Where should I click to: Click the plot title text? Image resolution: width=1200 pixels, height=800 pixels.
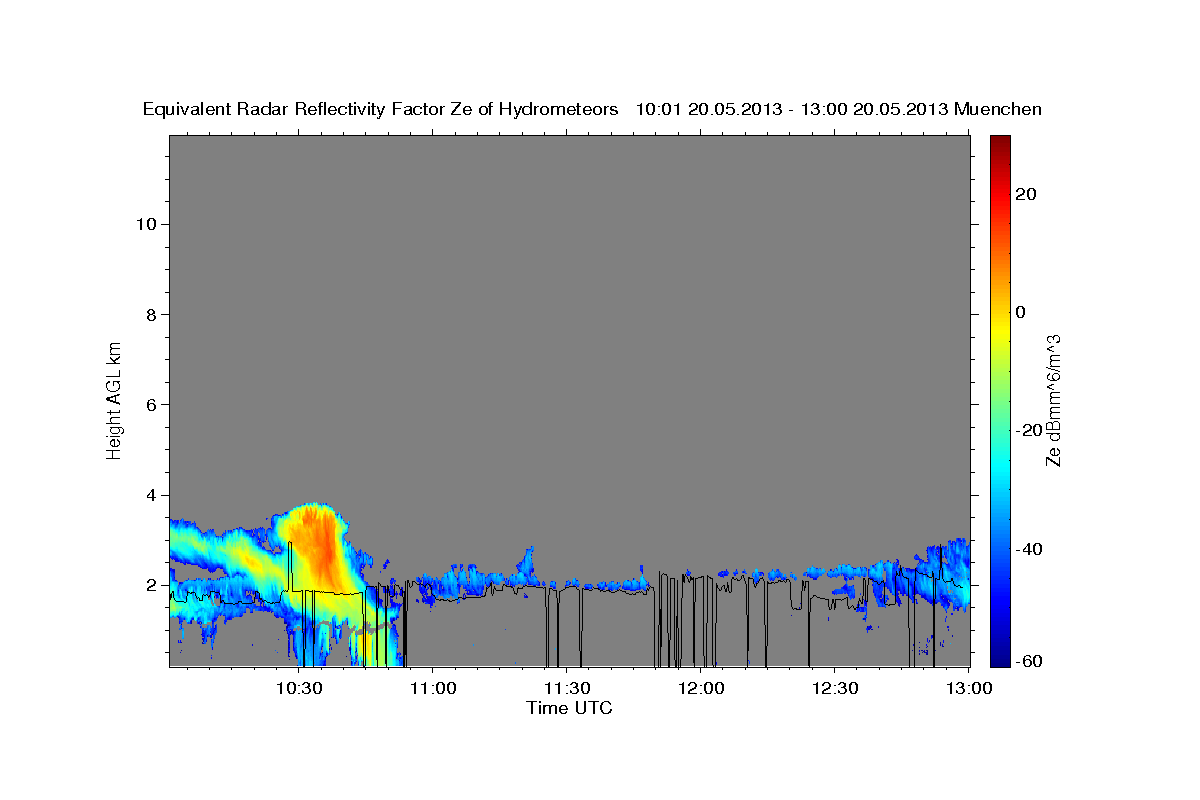click(x=593, y=109)
